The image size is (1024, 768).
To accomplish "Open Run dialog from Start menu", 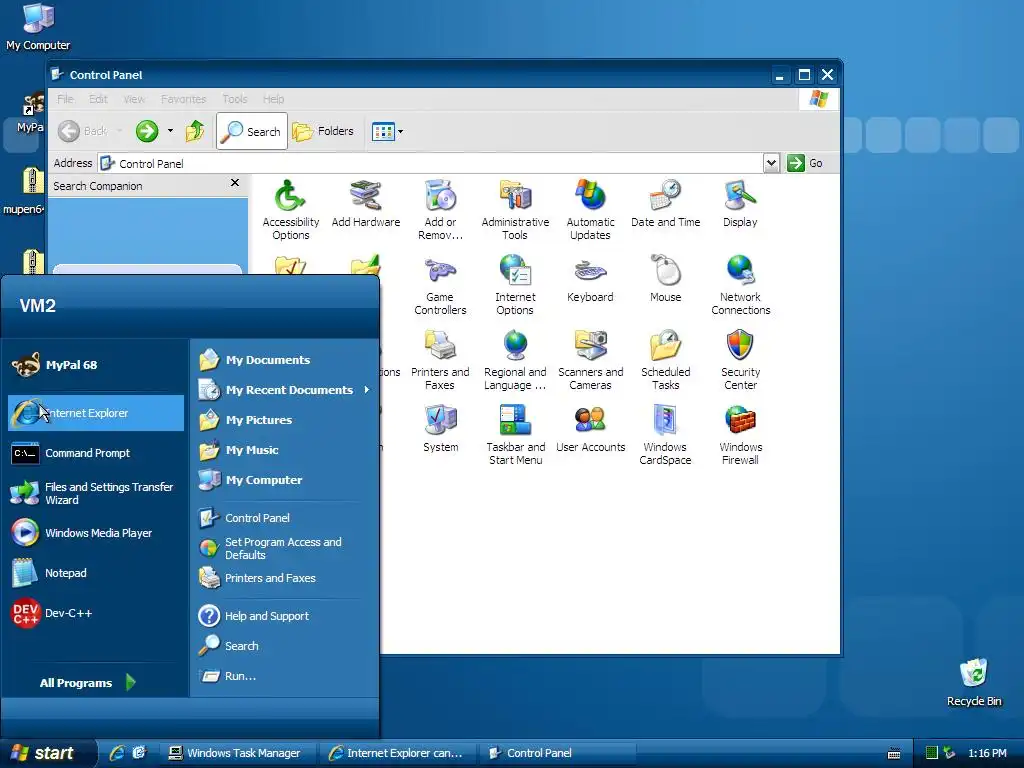I will click(285, 676).
